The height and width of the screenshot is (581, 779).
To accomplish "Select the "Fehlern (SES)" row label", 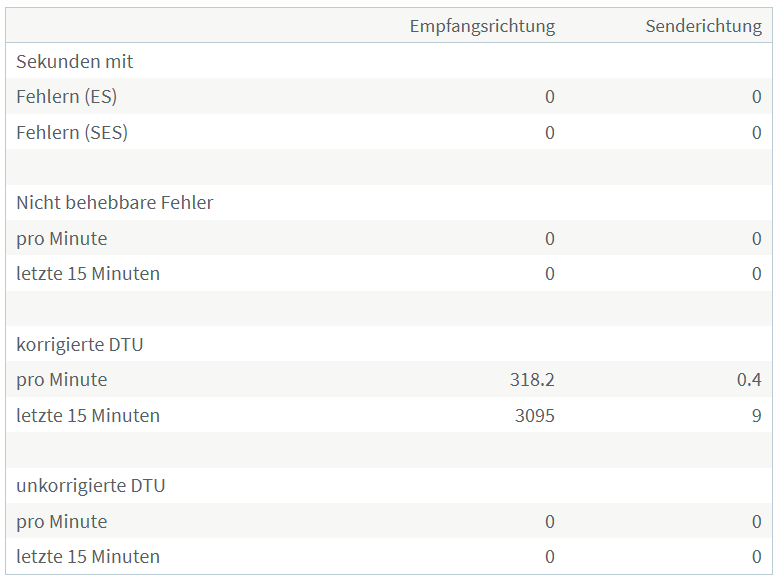I will point(72,132).
